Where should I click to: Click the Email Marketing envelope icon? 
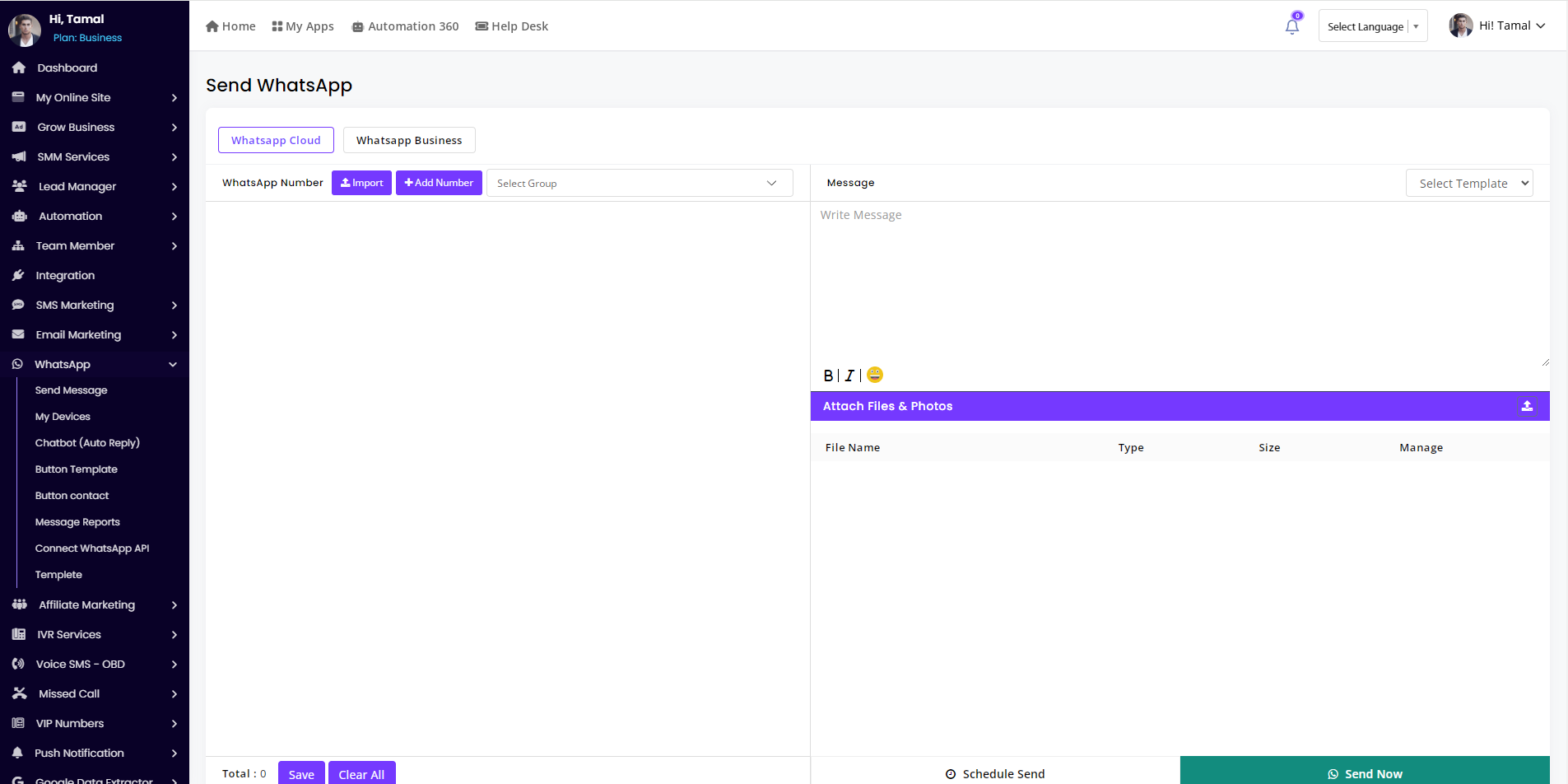(x=18, y=334)
